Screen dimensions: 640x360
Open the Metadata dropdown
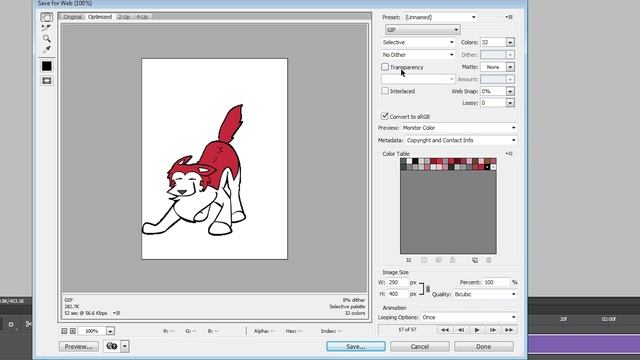(x=461, y=140)
